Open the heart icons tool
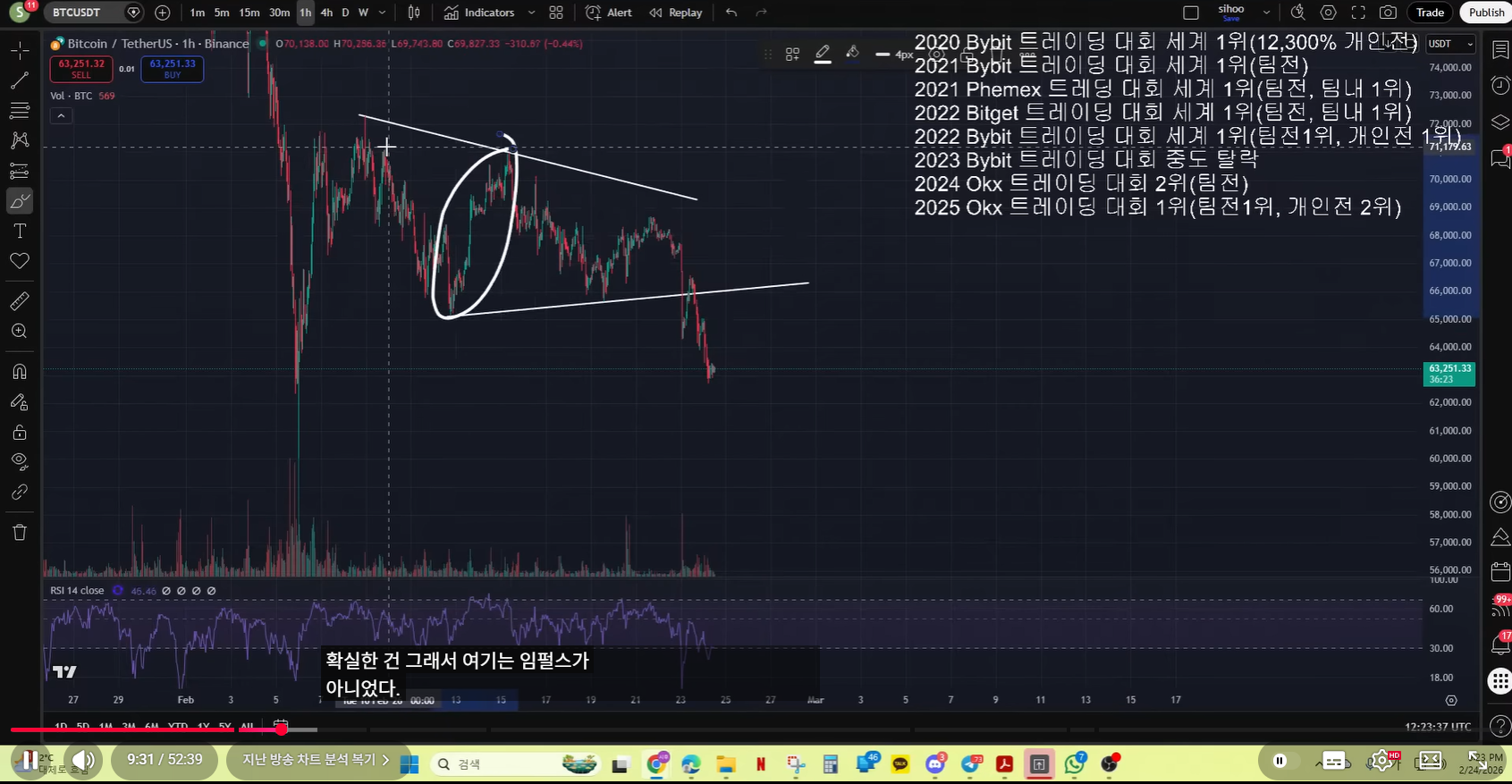 click(19, 261)
